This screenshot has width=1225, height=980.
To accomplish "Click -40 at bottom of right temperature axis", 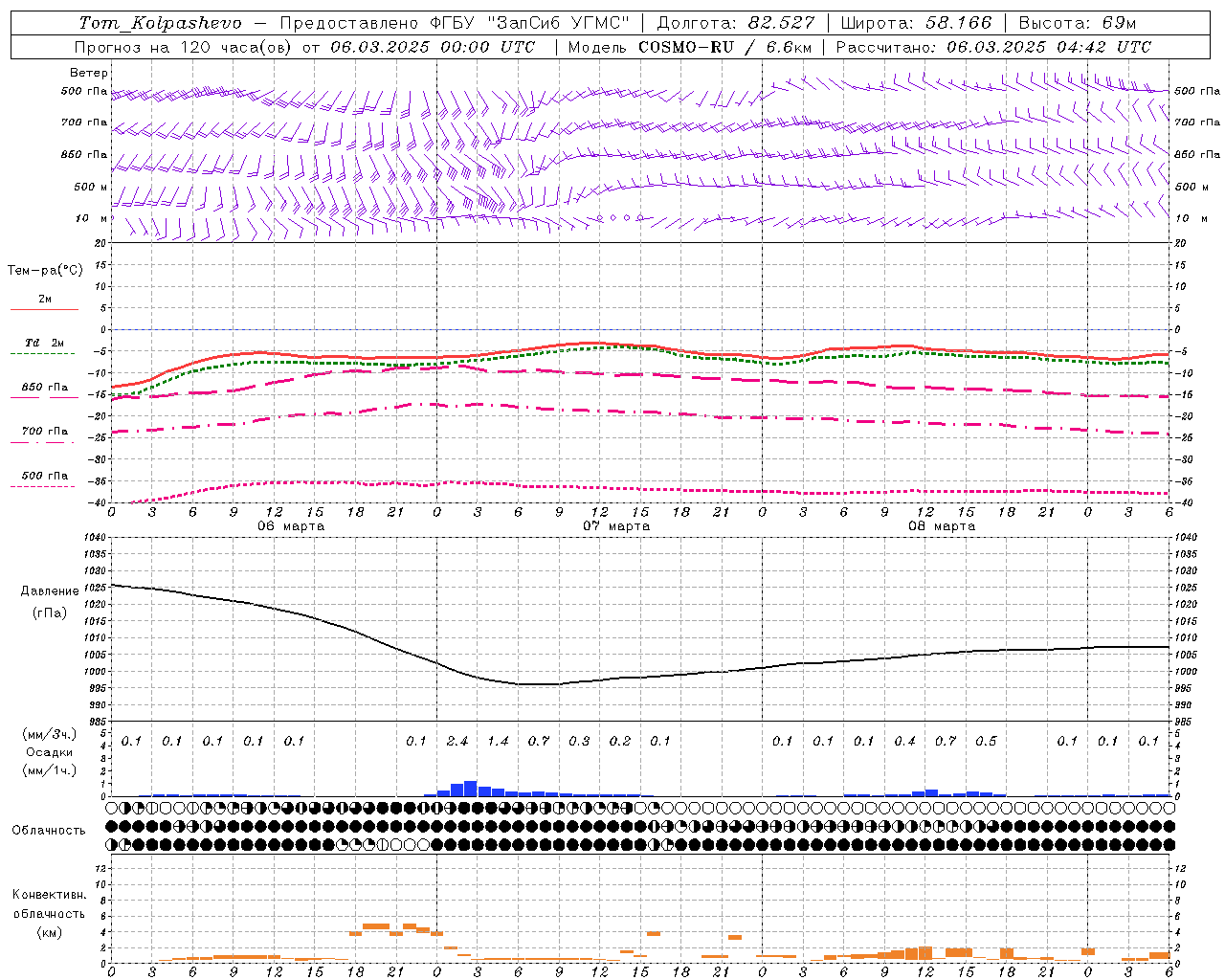I will [1184, 503].
